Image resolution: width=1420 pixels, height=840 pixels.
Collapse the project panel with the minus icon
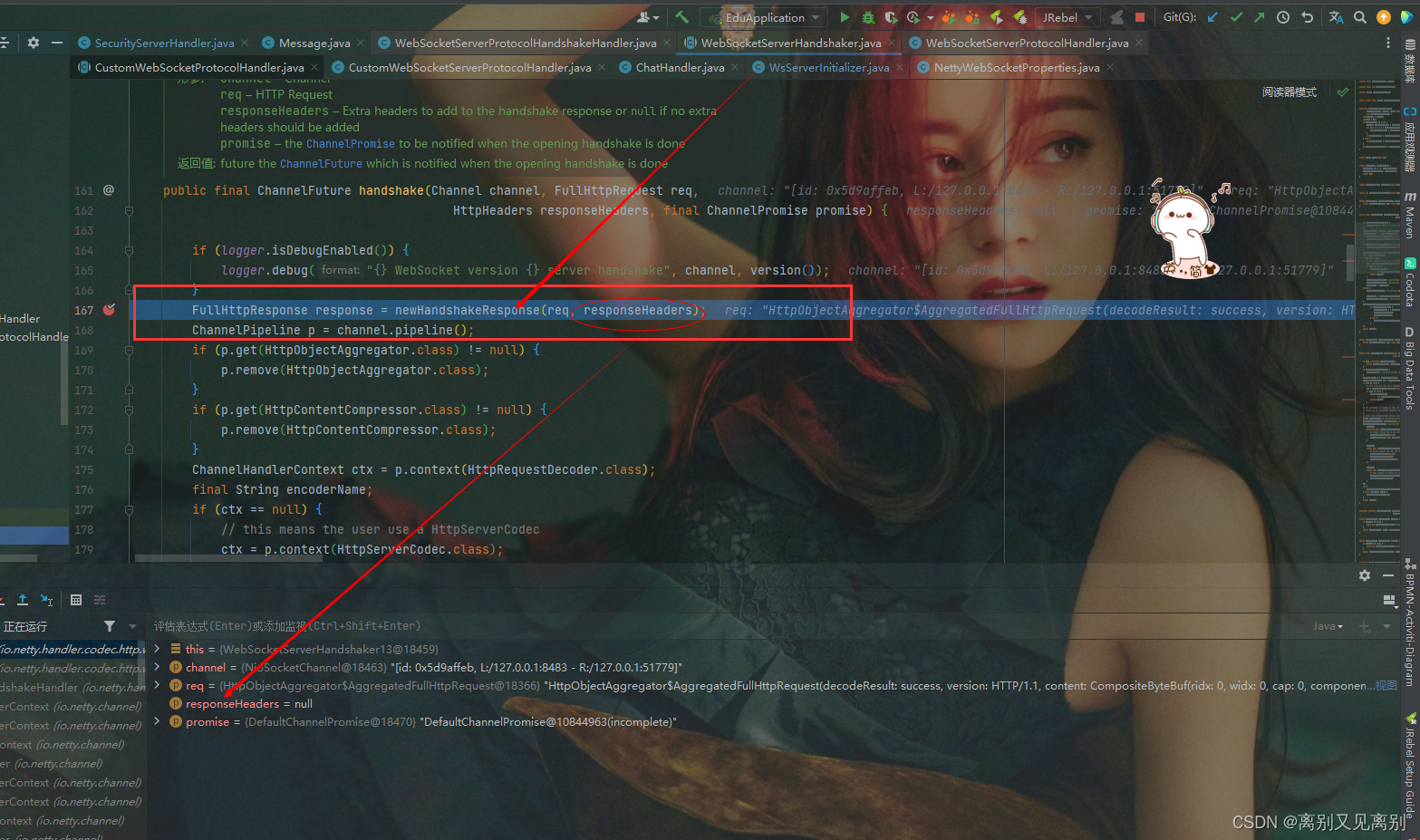(57, 43)
